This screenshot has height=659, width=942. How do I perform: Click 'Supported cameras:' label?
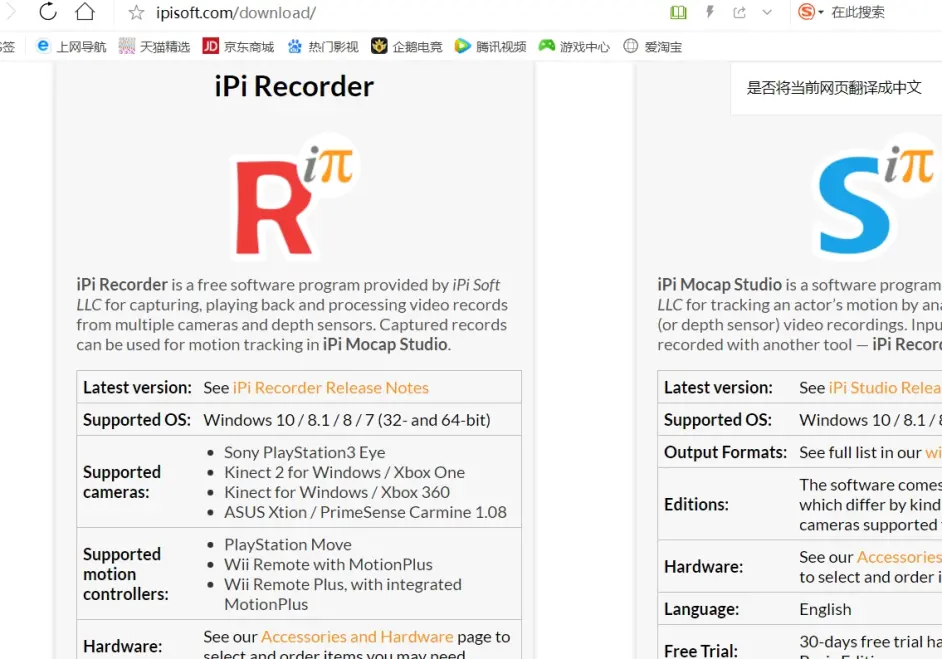pos(122,482)
